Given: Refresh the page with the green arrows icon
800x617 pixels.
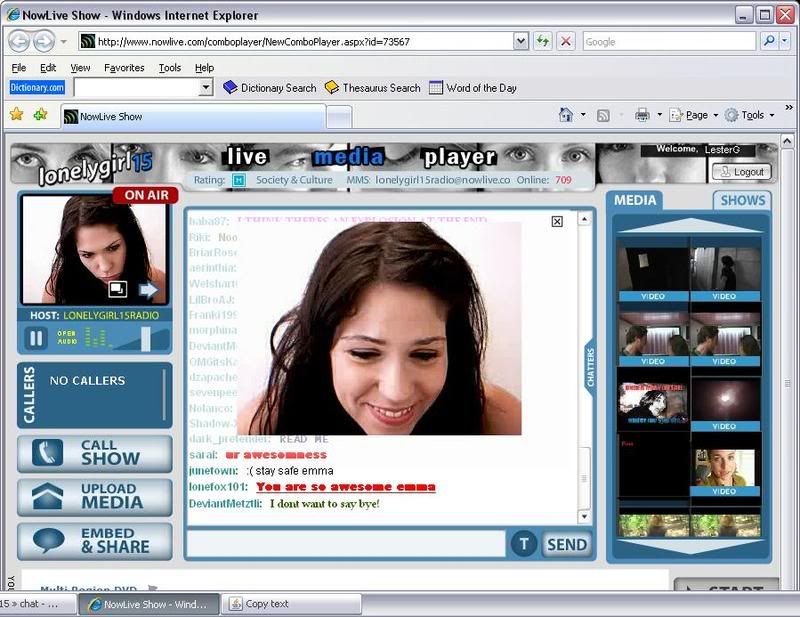Looking at the screenshot, I should point(543,41).
